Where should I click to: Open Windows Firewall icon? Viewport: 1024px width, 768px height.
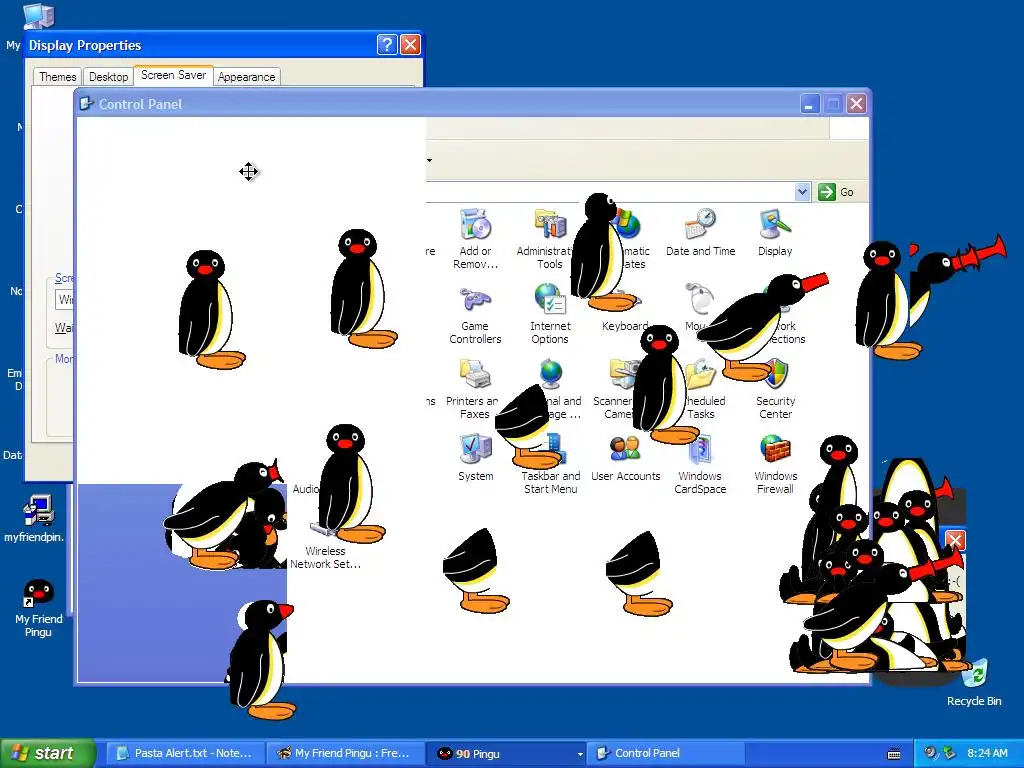(x=775, y=449)
